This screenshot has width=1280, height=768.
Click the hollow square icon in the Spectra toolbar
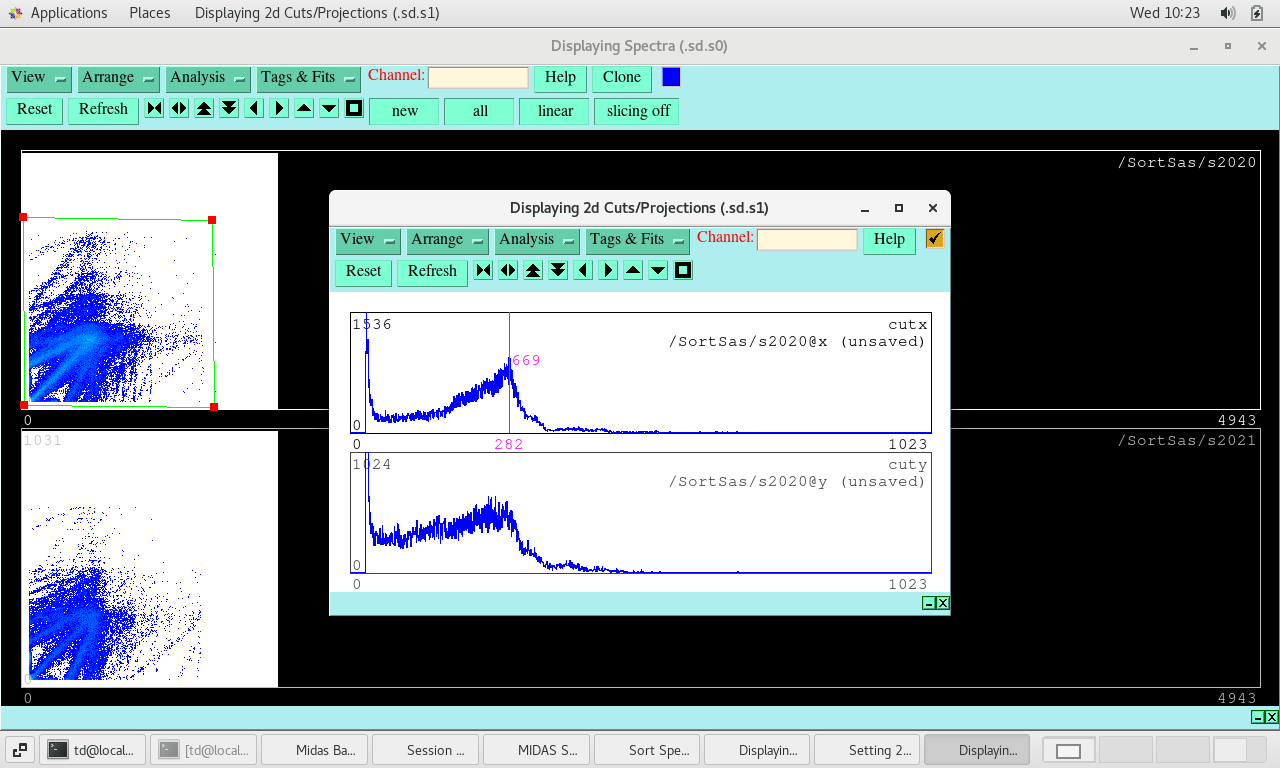[354, 109]
